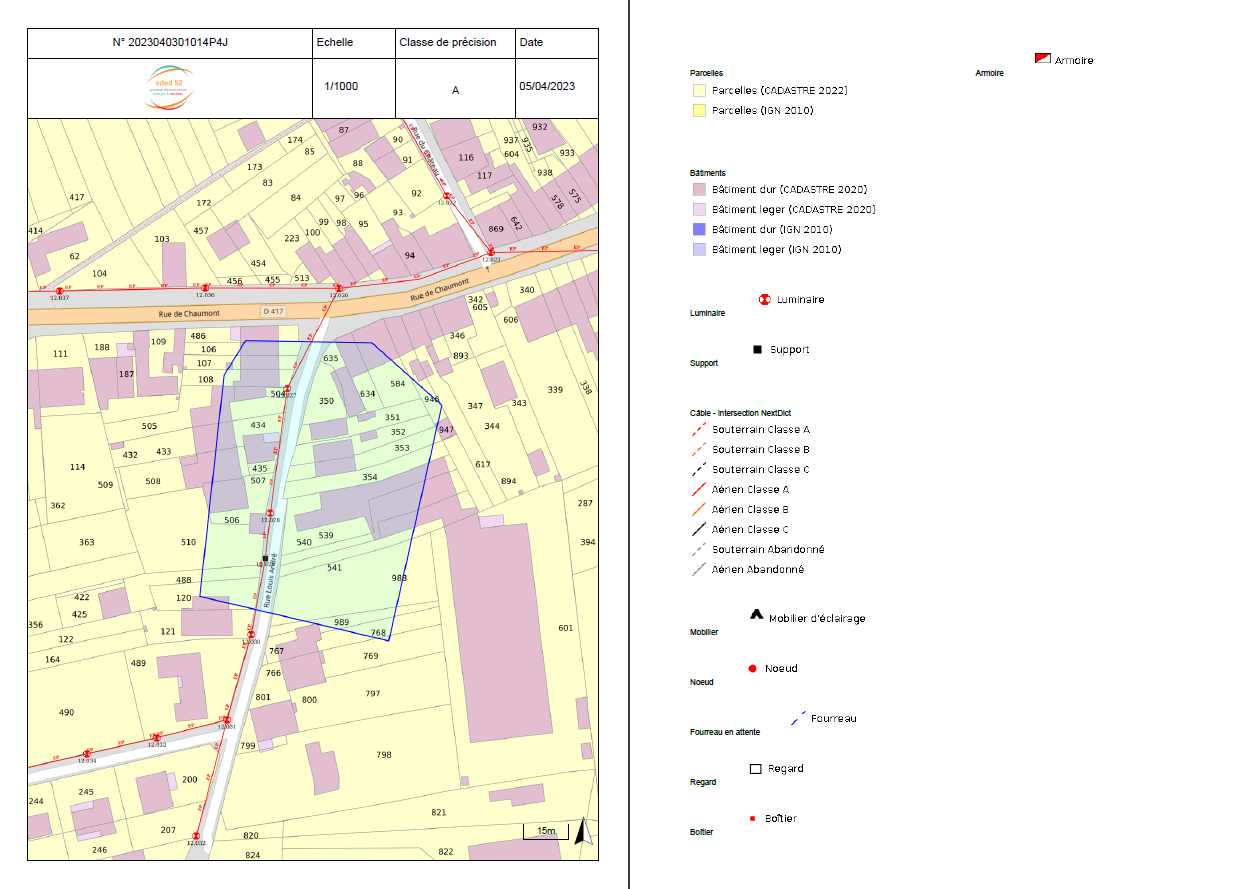The width and height of the screenshot is (1256, 889).
Task: Click the Mobilier d'éclairage legend symbol
Action: click(757, 615)
